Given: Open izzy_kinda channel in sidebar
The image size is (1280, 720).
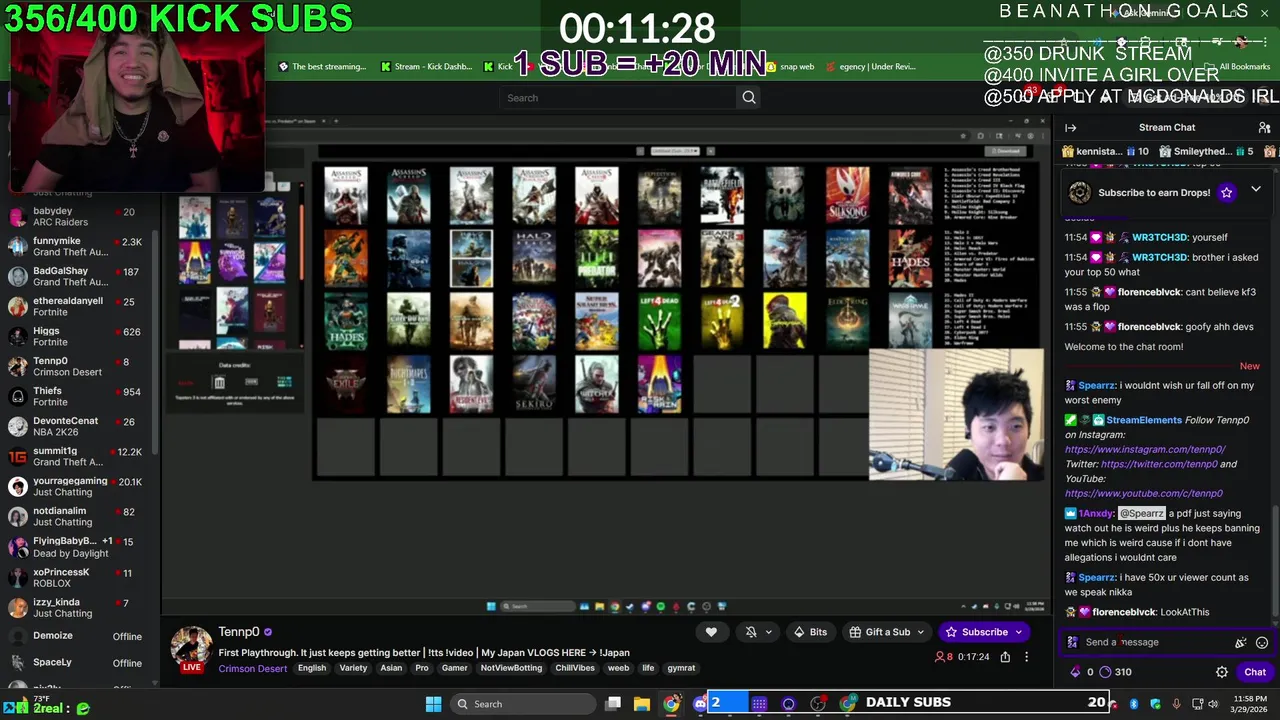Looking at the screenshot, I should tap(78, 608).
